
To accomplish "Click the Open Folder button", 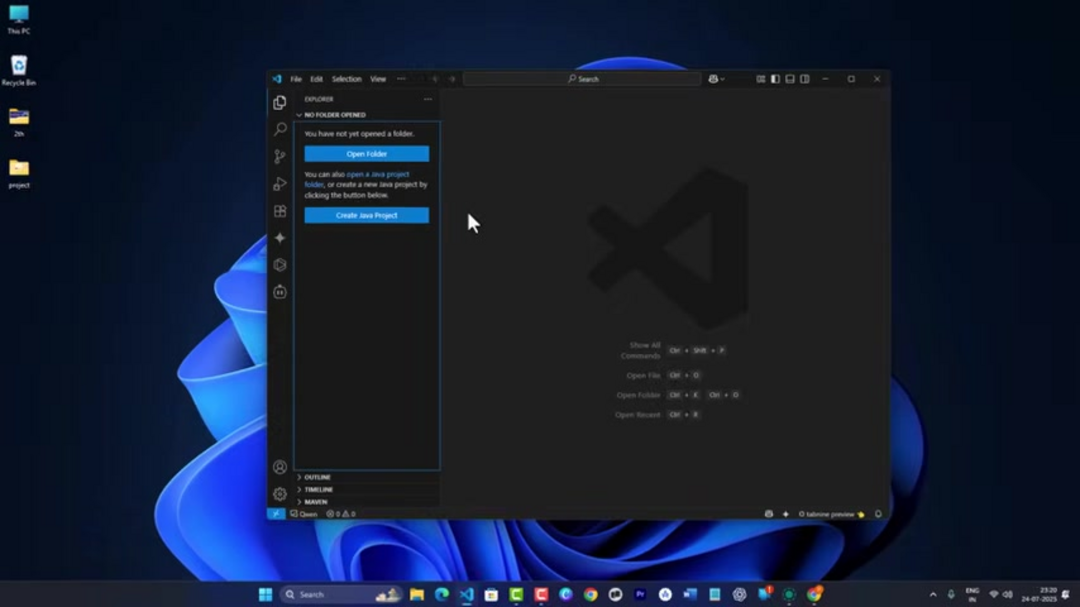I will coord(367,154).
